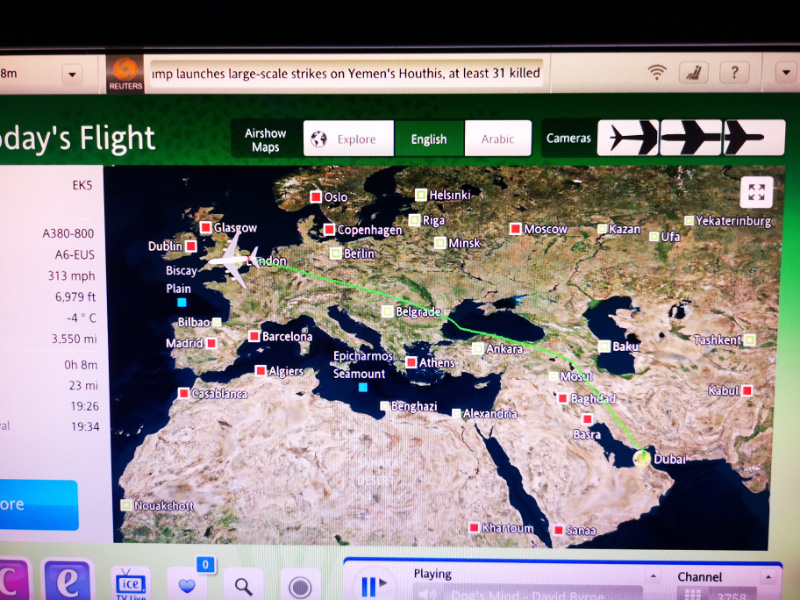800x600 pixels.
Task: Click the Mosul city marker
Action: coord(554,376)
